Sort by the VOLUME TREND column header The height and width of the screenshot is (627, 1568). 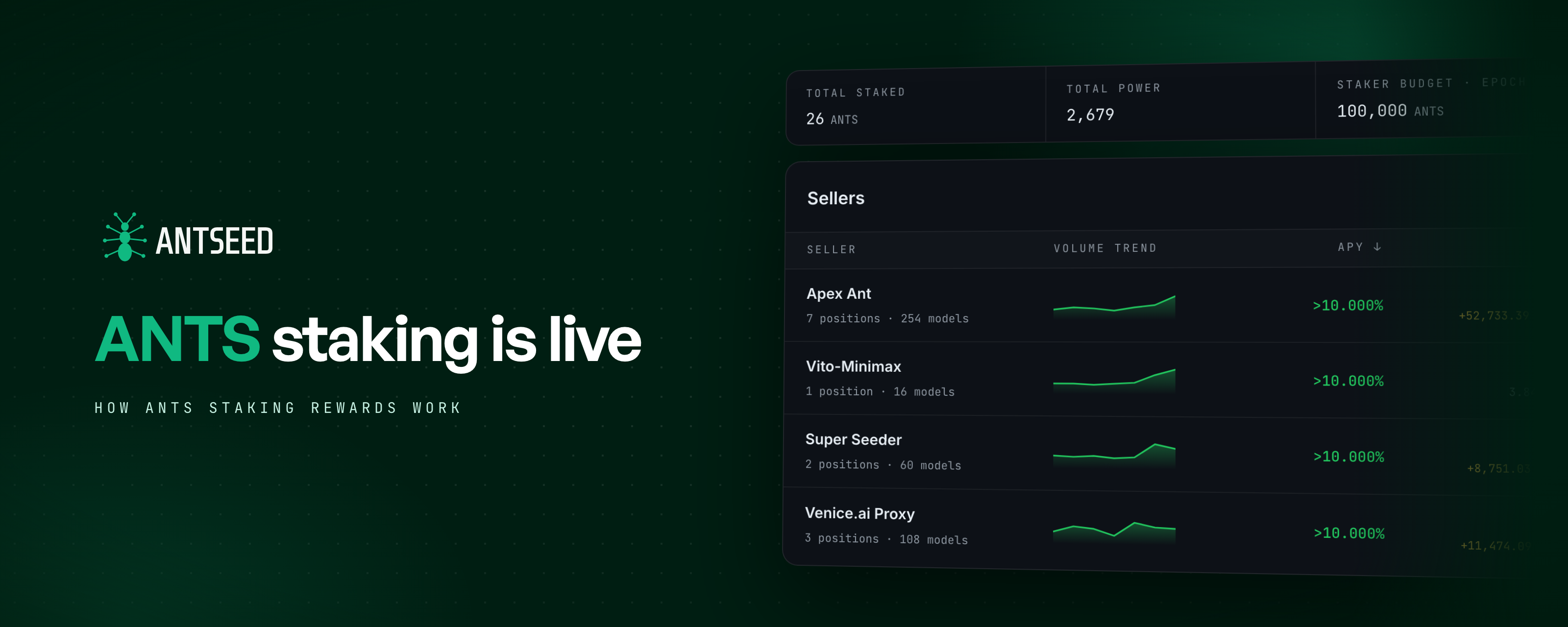coord(1105,248)
